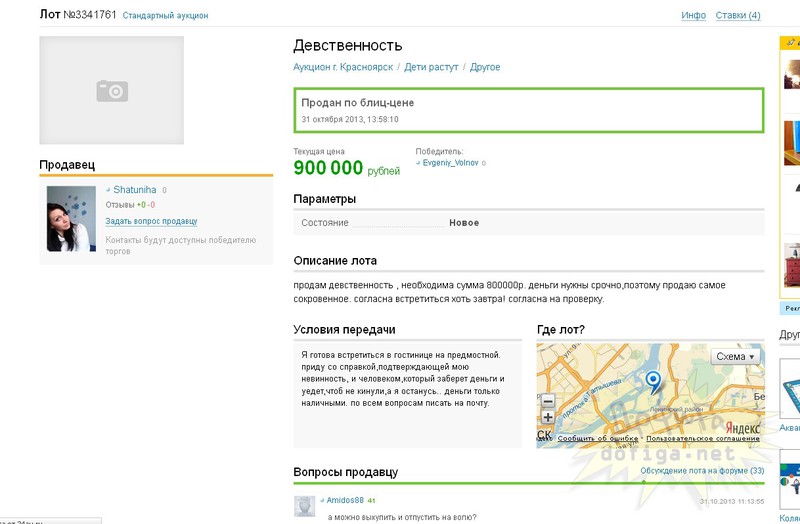This screenshot has height=524, width=800.
Task: Open winner Evgeniy_Volnov profile
Action: (x=450, y=162)
